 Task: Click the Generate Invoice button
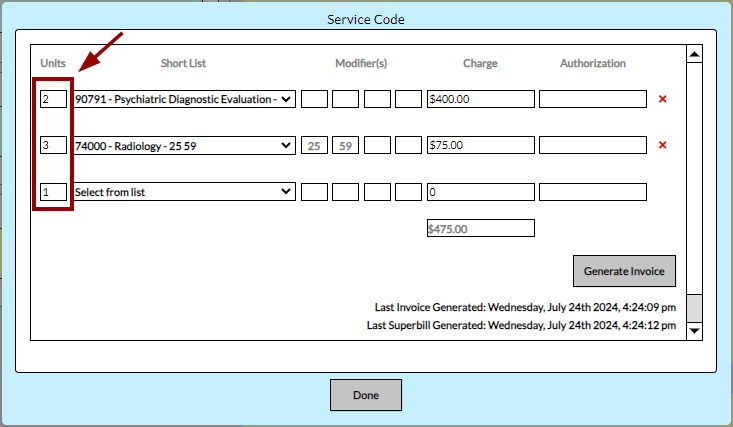point(625,271)
